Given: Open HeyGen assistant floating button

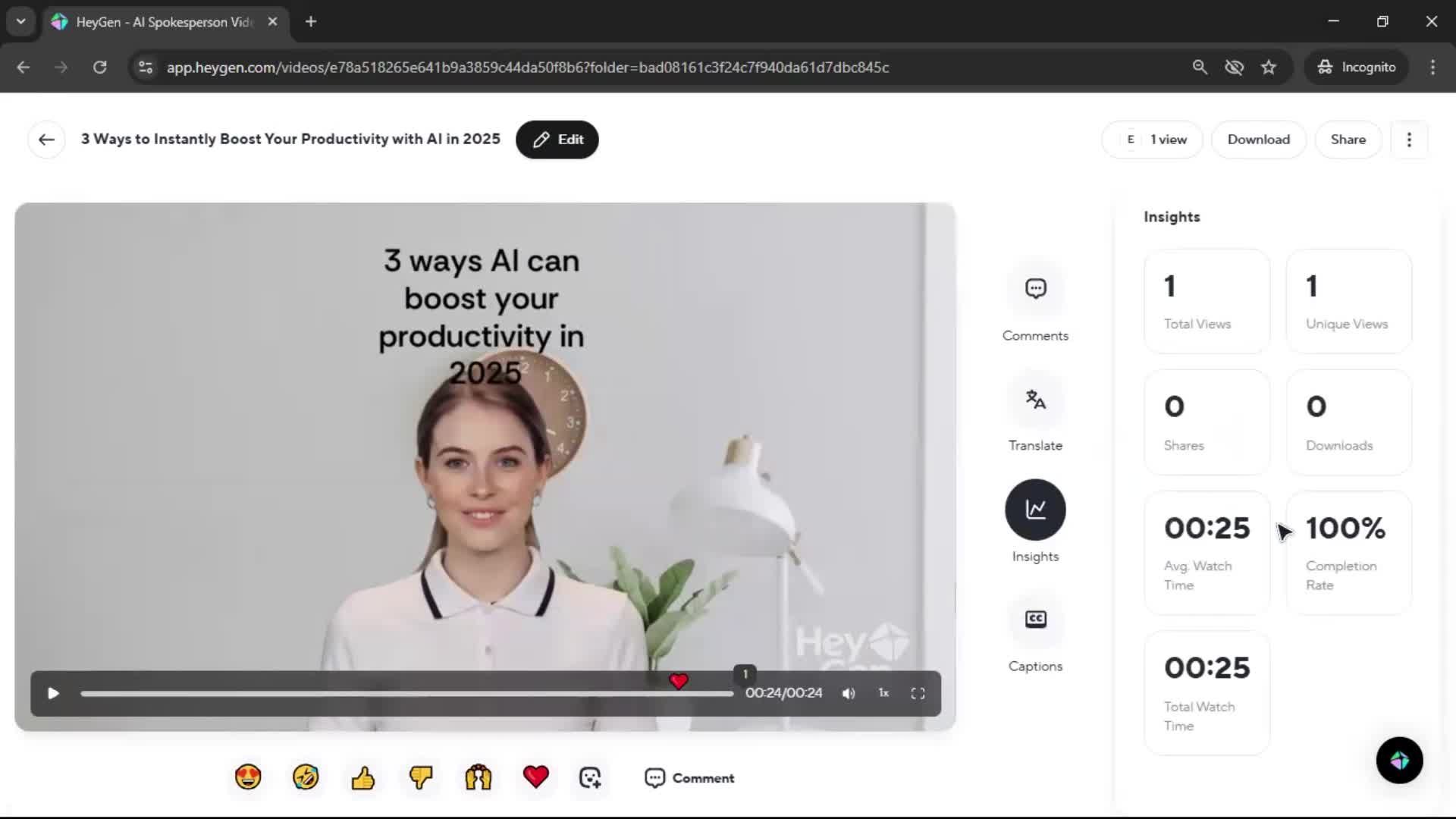Looking at the screenshot, I should pyautogui.click(x=1399, y=760).
